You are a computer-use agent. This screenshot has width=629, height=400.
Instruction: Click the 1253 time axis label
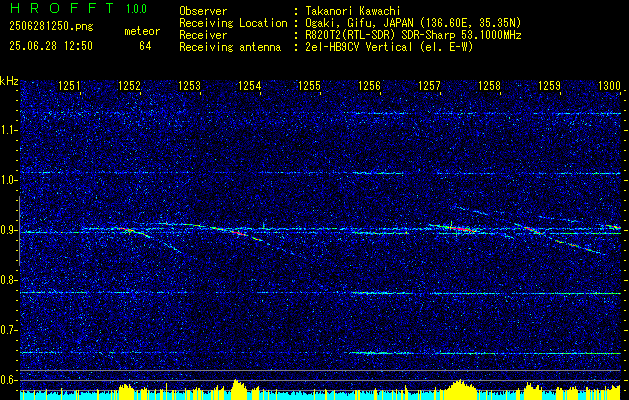189,85
